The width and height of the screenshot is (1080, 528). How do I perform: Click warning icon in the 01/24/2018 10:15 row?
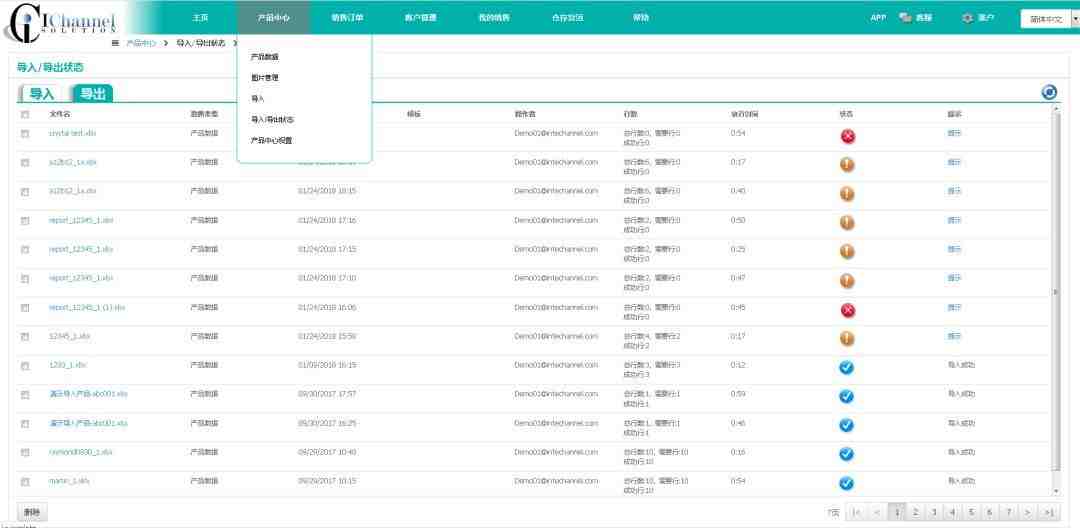pos(847,194)
